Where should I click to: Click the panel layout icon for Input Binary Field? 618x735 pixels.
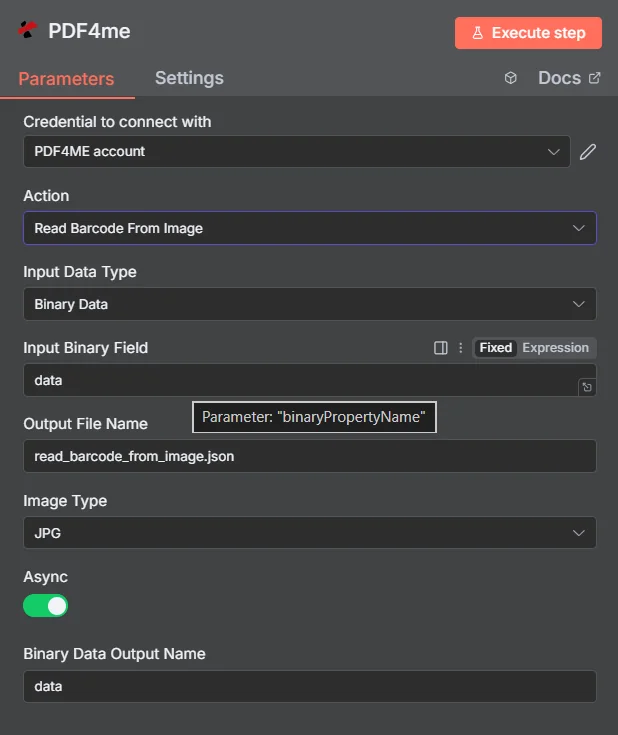[441, 348]
